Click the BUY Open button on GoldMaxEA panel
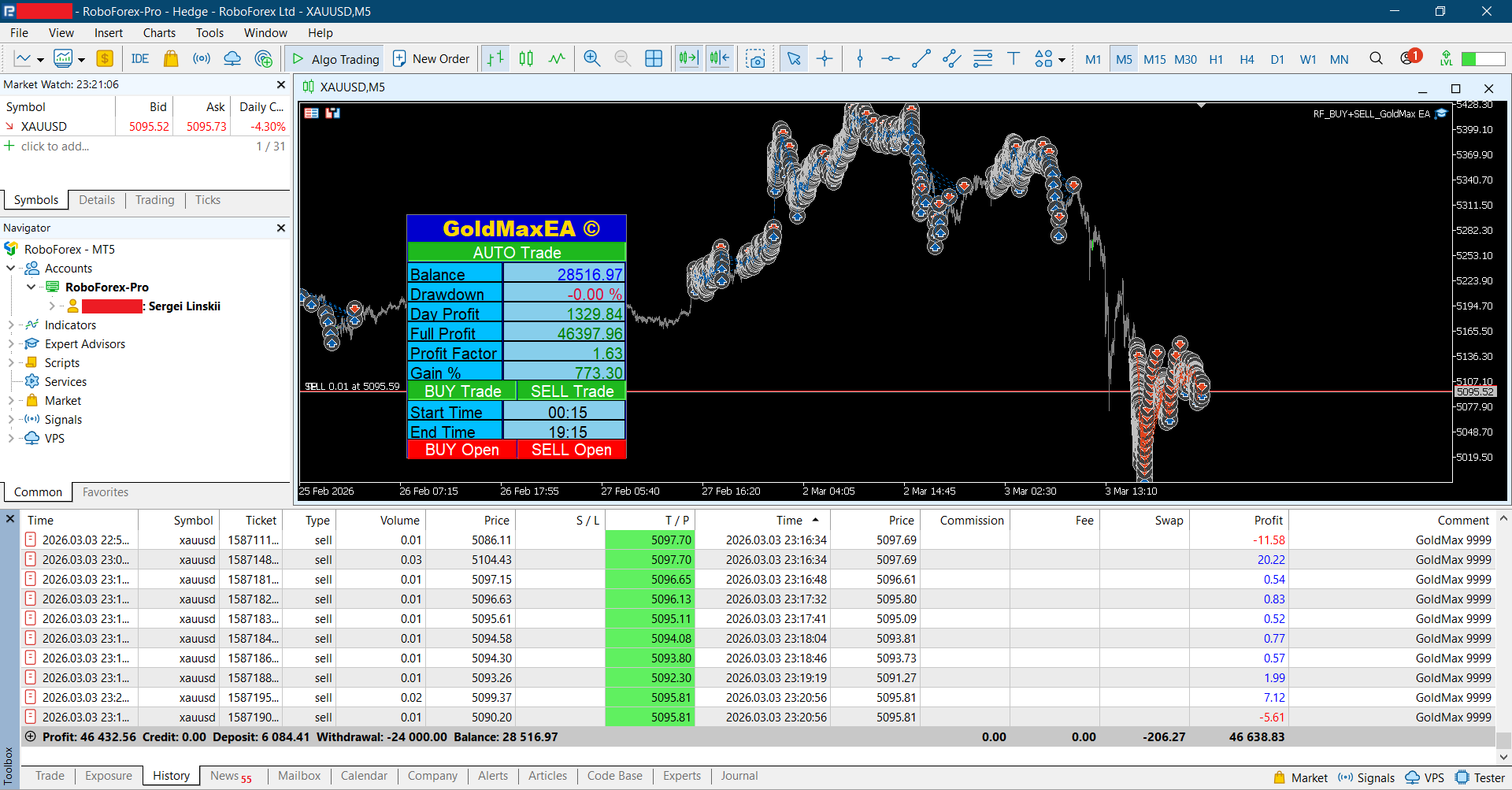Screen dimensions: 1512x790 462,449
